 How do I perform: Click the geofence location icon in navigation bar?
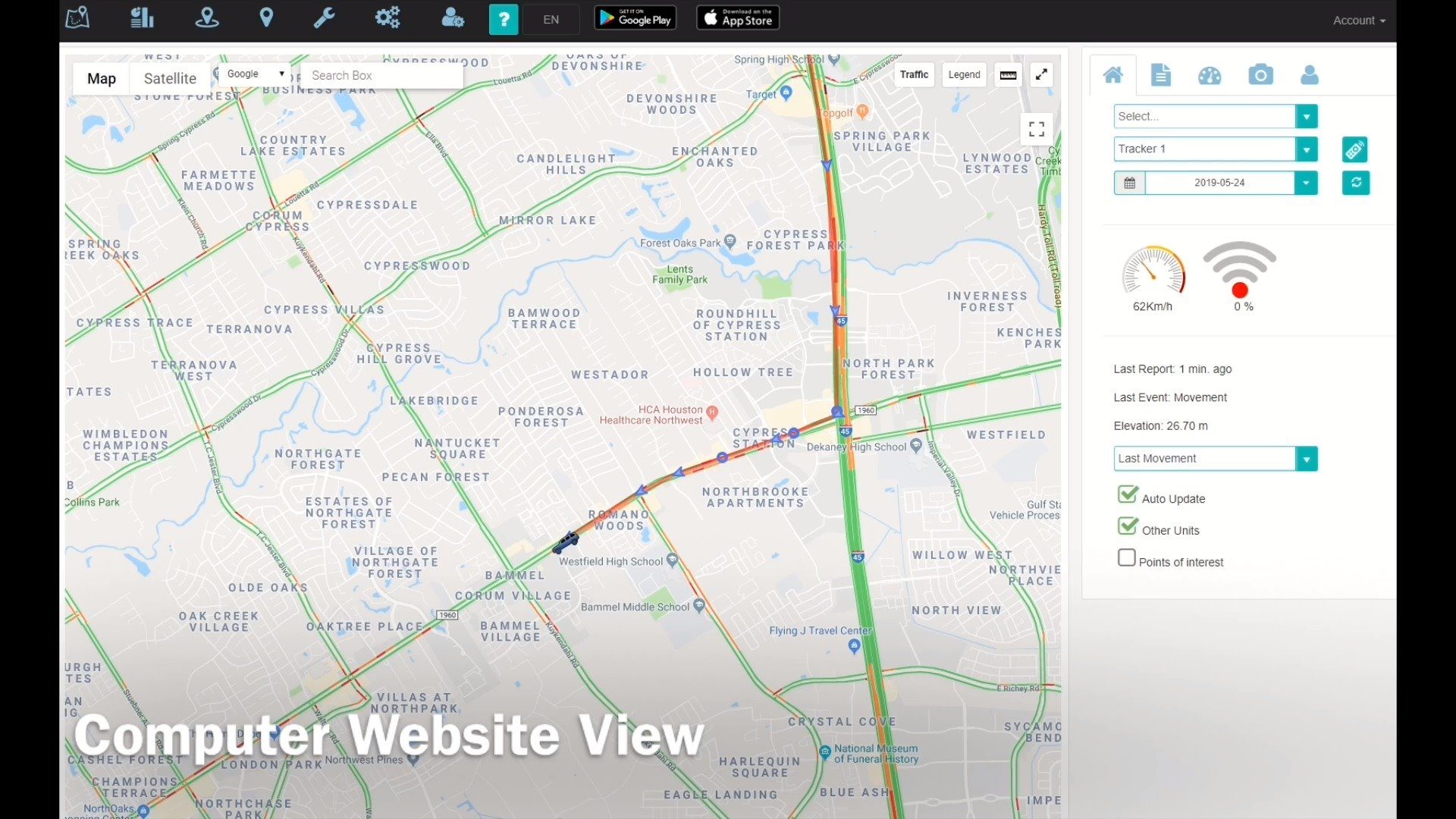point(206,18)
